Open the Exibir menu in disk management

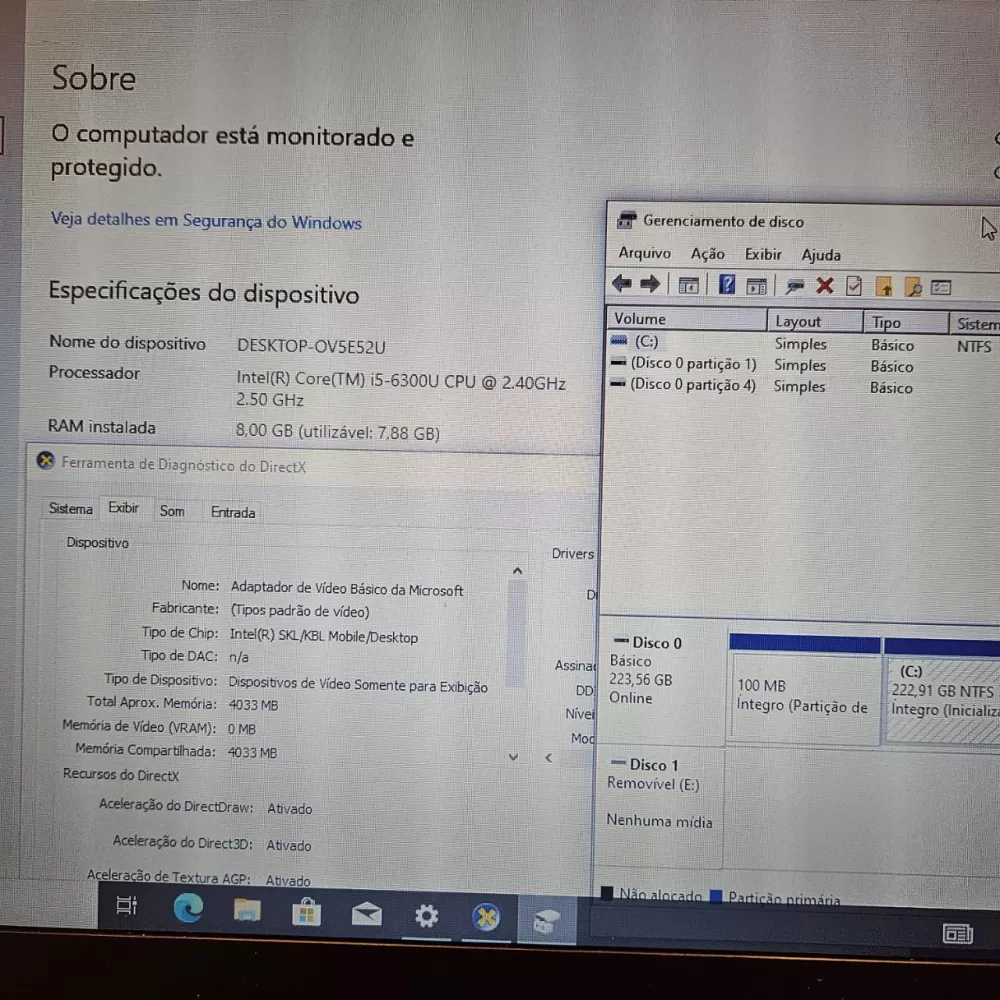coord(763,254)
